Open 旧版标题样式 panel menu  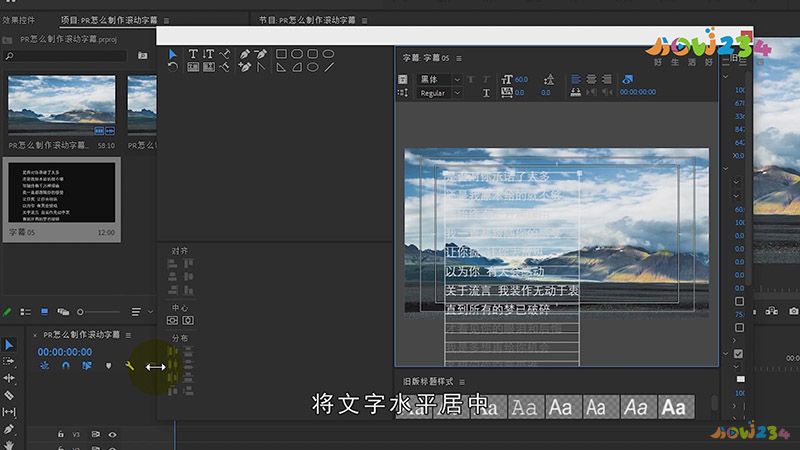click(x=462, y=382)
